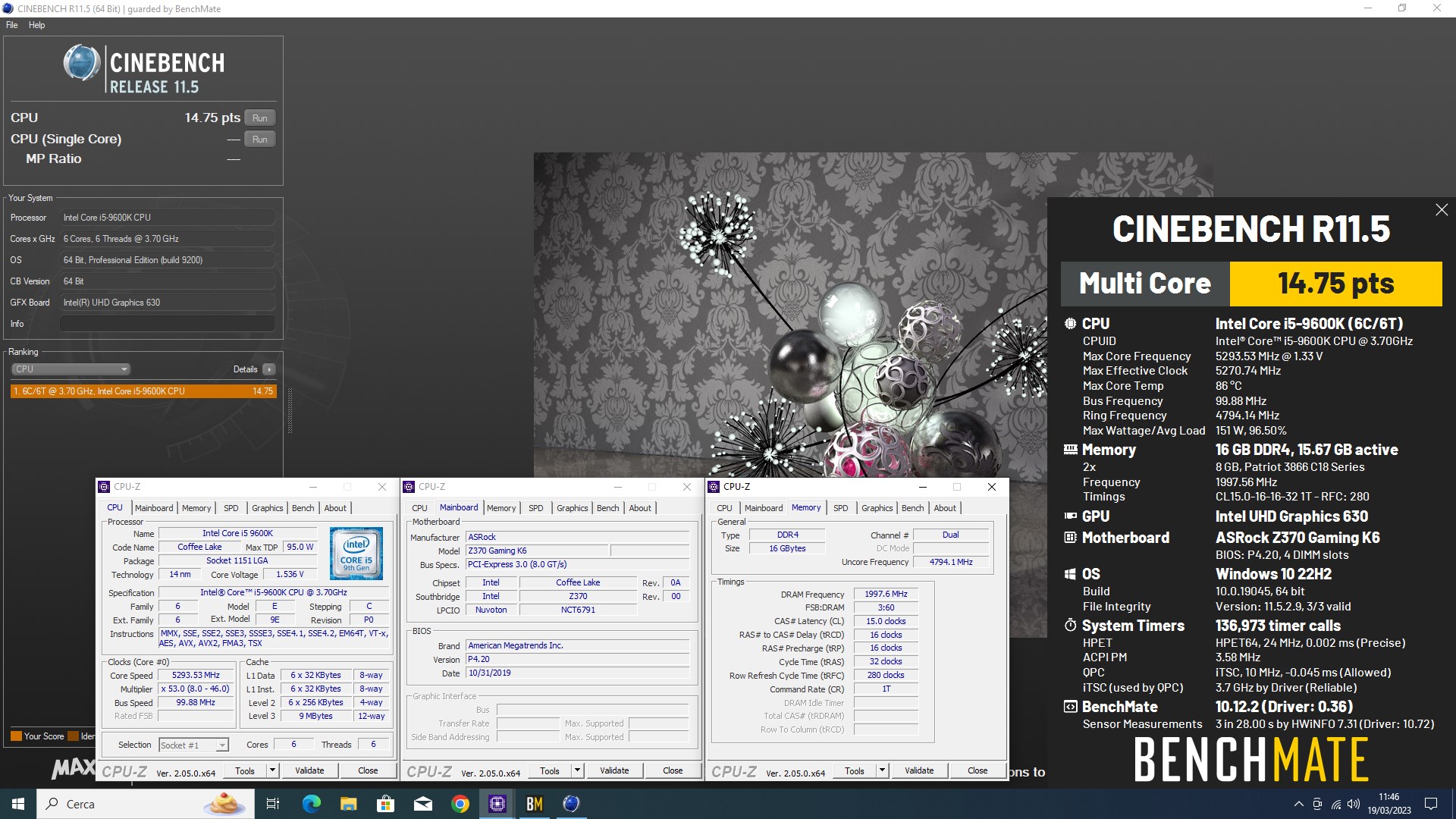Switch to CPU-Z taskbar icon

[497, 804]
